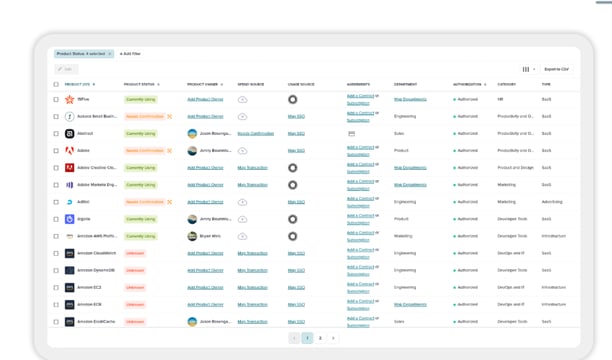The image size is (612, 360).
Task: Click the AdRoll product logo icon
Action: [x=69, y=202]
